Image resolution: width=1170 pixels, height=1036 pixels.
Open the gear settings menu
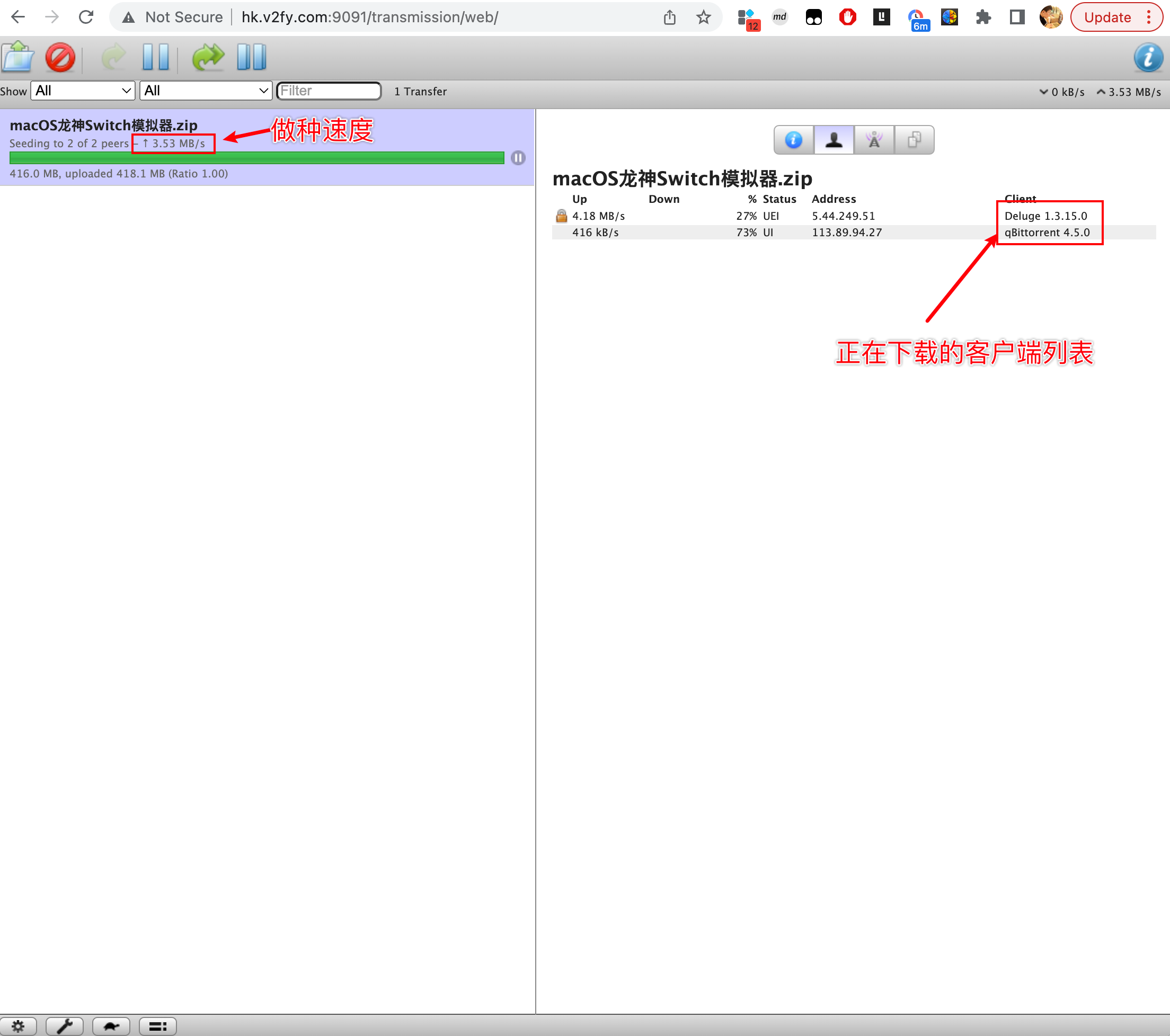[19, 1026]
